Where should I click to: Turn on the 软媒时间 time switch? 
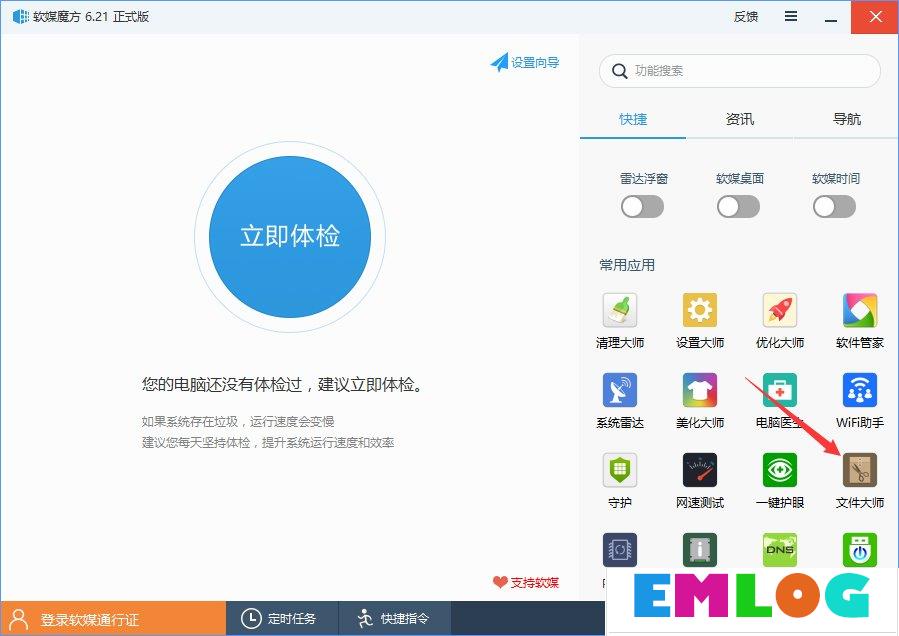pyautogui.click(x=834, y=206)
